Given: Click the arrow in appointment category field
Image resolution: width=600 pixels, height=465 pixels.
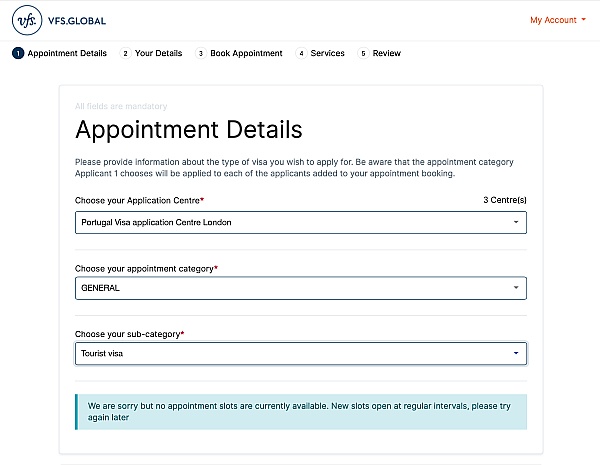Looking at the screenshot, I should tap(516, 287).
